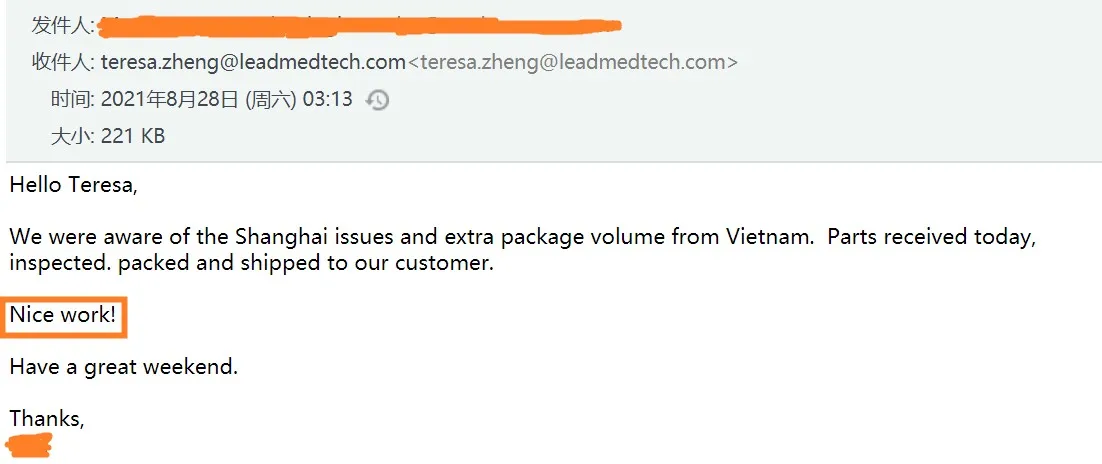Image resolution: width=1102 pixels, height=464 pixels.
Task: Click the "Thanks," closing line
Action: (47, 419)
